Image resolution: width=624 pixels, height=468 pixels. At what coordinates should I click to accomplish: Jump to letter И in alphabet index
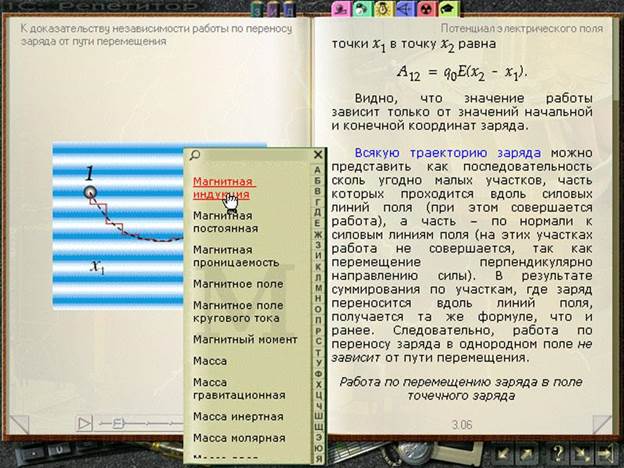pos(318,256)
